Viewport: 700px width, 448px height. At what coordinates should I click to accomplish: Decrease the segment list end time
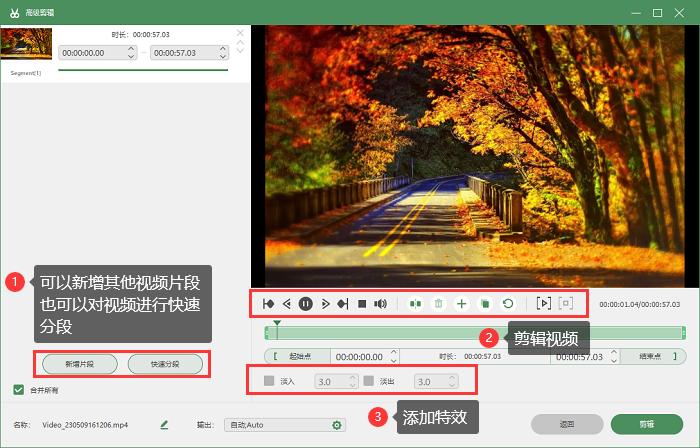(x=223, y=56)
